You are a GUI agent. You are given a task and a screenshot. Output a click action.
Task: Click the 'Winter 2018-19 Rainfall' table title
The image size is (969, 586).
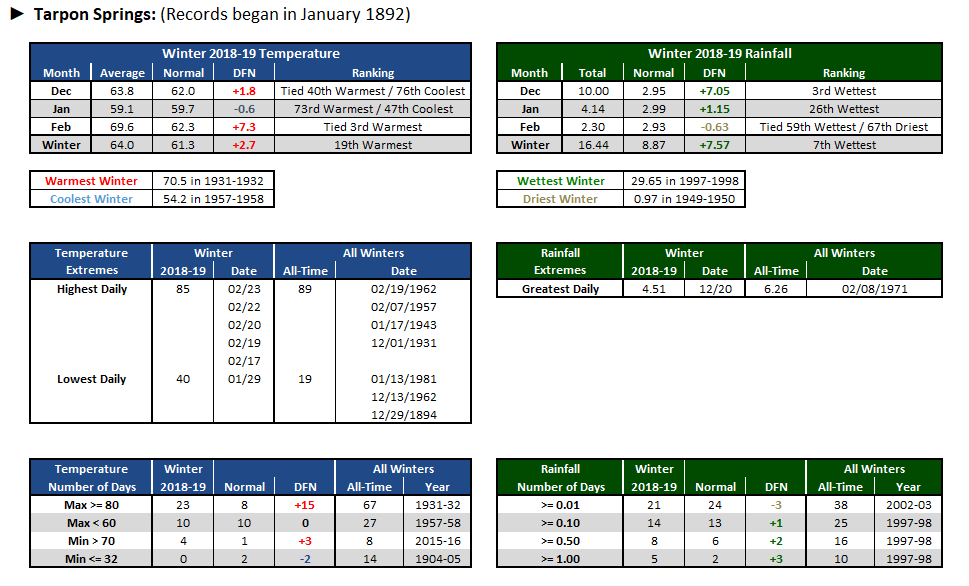point(720,54)
